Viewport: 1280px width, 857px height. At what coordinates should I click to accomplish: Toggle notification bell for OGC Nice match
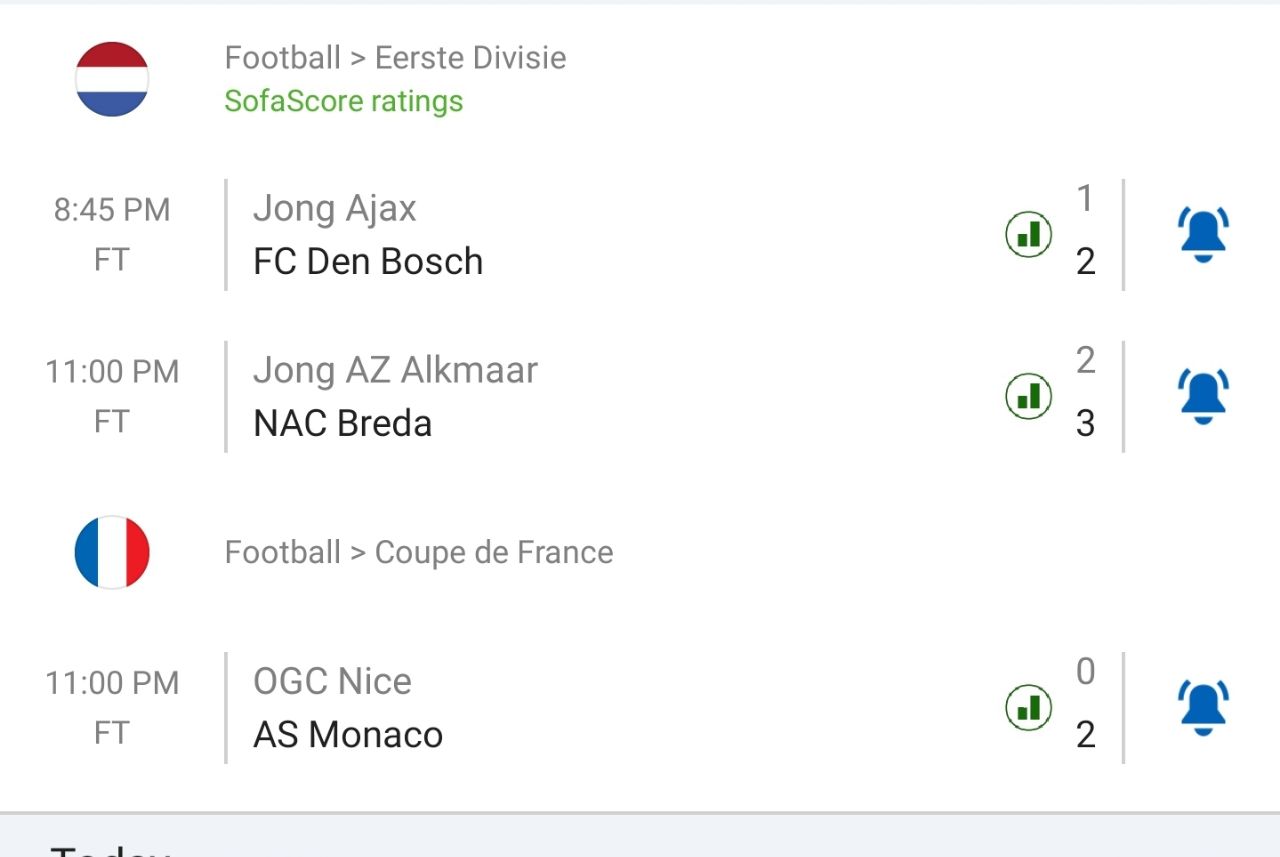(x=1203, y=708)
